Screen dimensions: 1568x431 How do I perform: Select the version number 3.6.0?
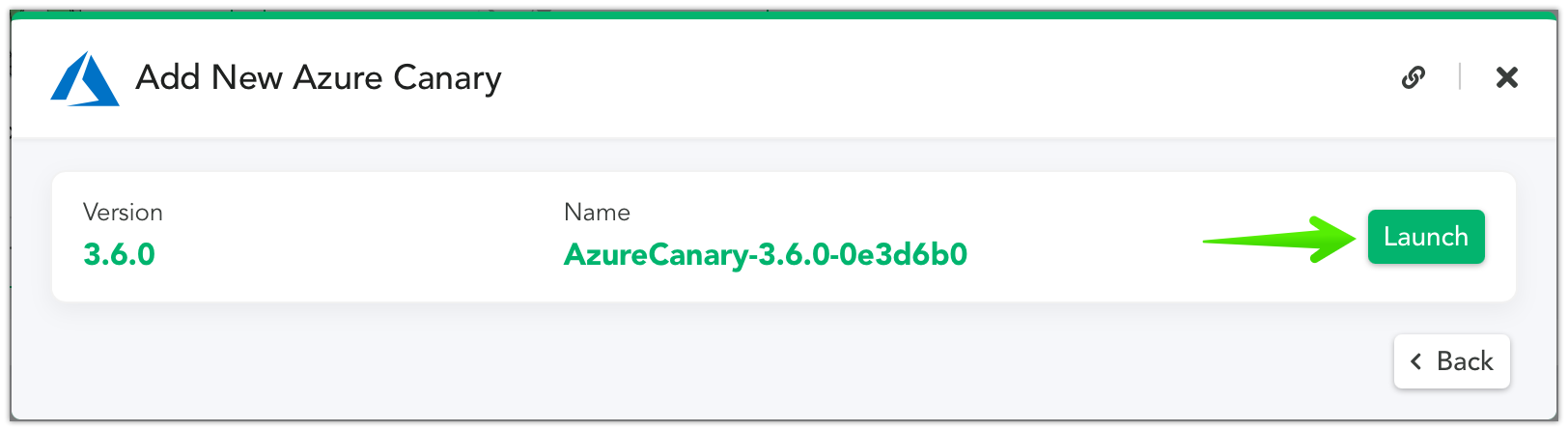120,254
